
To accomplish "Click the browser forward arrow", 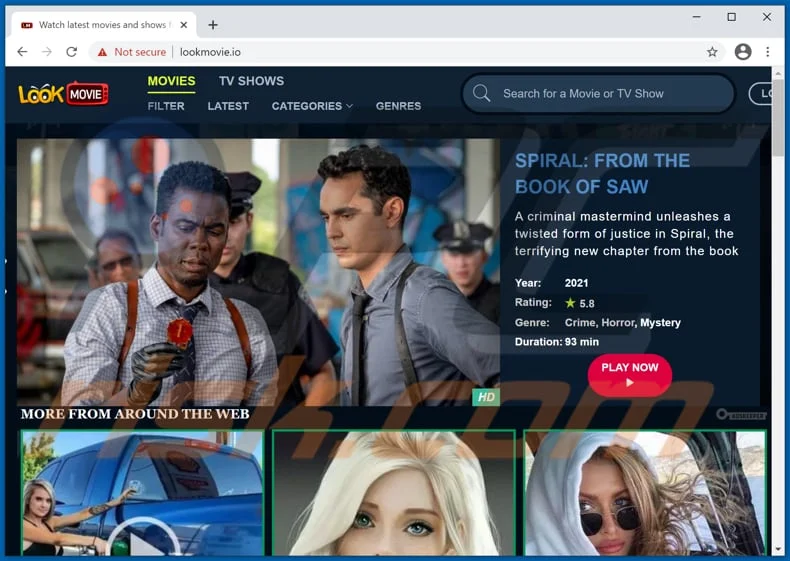I will coord(47,51).
